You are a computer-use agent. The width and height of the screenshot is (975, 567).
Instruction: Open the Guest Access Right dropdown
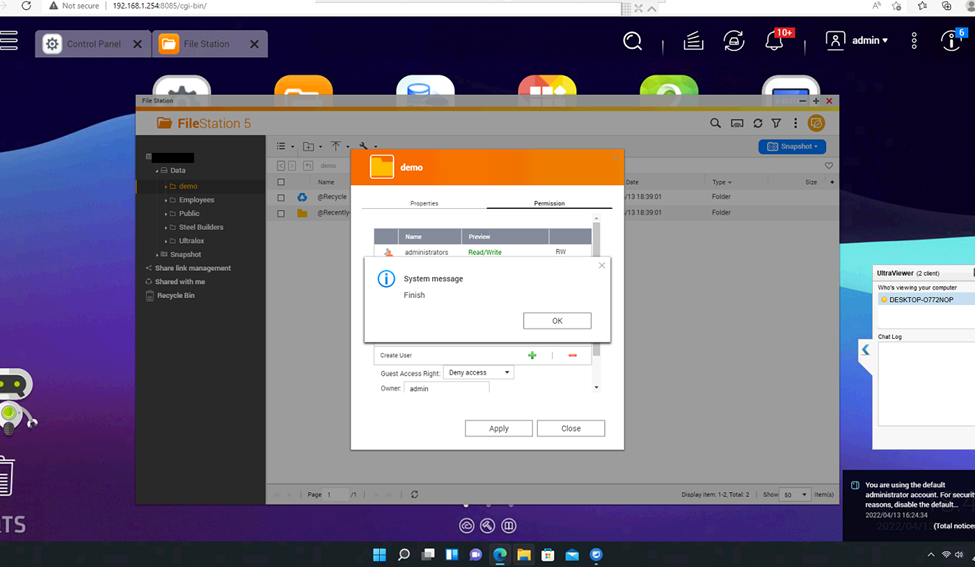[x=478, y=372]
